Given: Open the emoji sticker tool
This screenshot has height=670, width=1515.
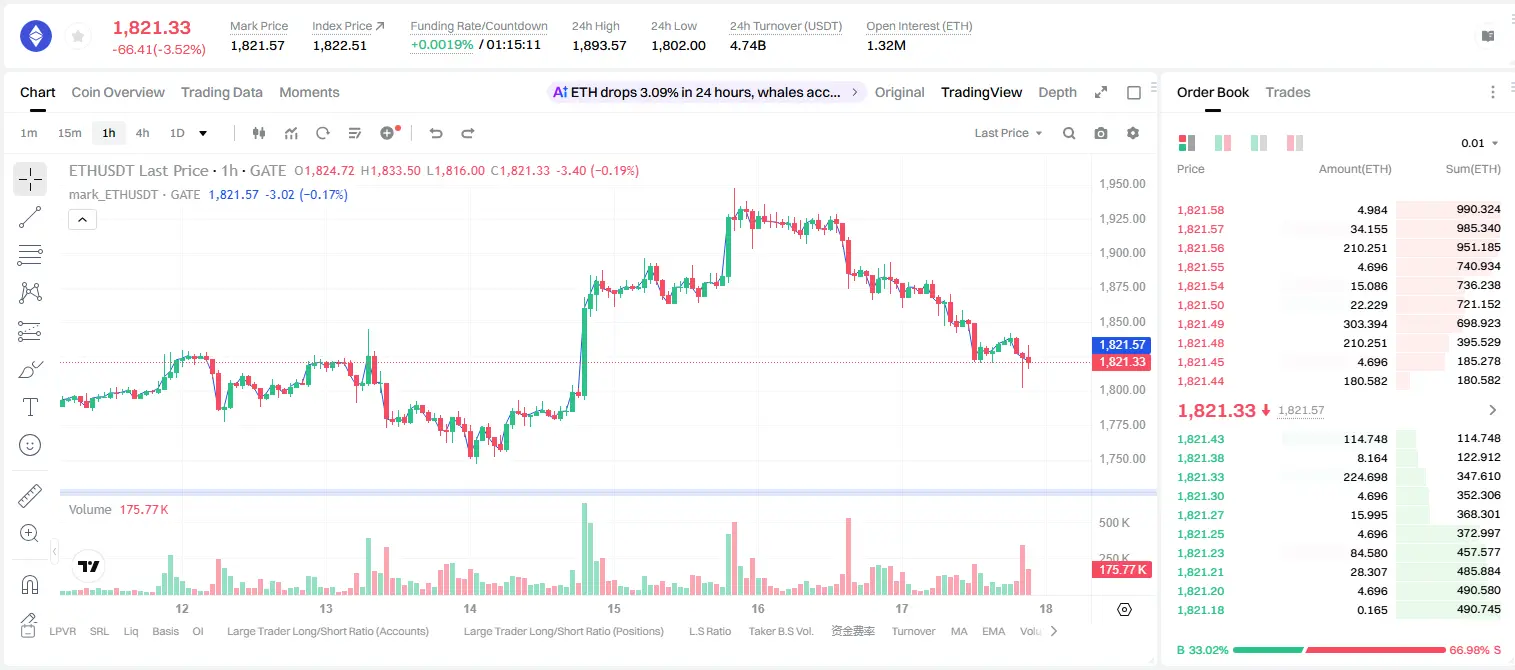Looking at the screenshot, I should pos(30,445).
